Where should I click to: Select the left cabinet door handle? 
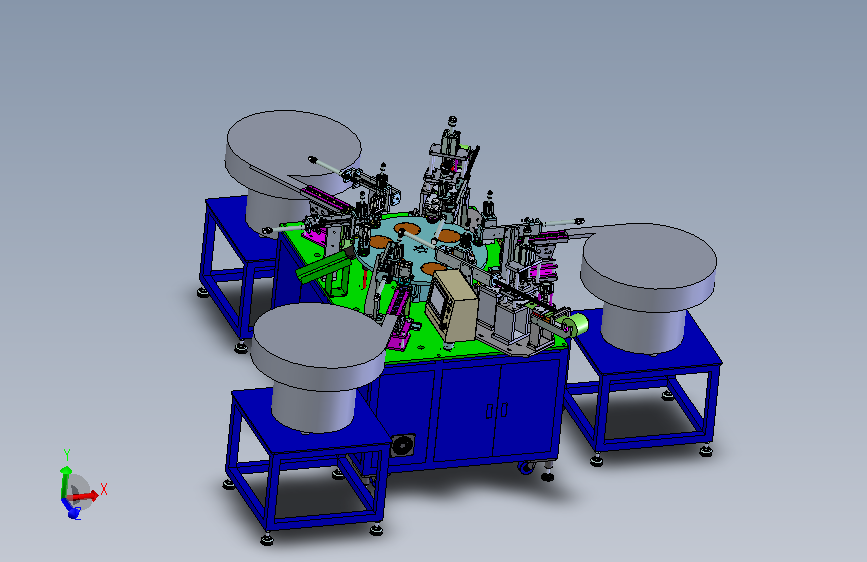tap(489, 411)
